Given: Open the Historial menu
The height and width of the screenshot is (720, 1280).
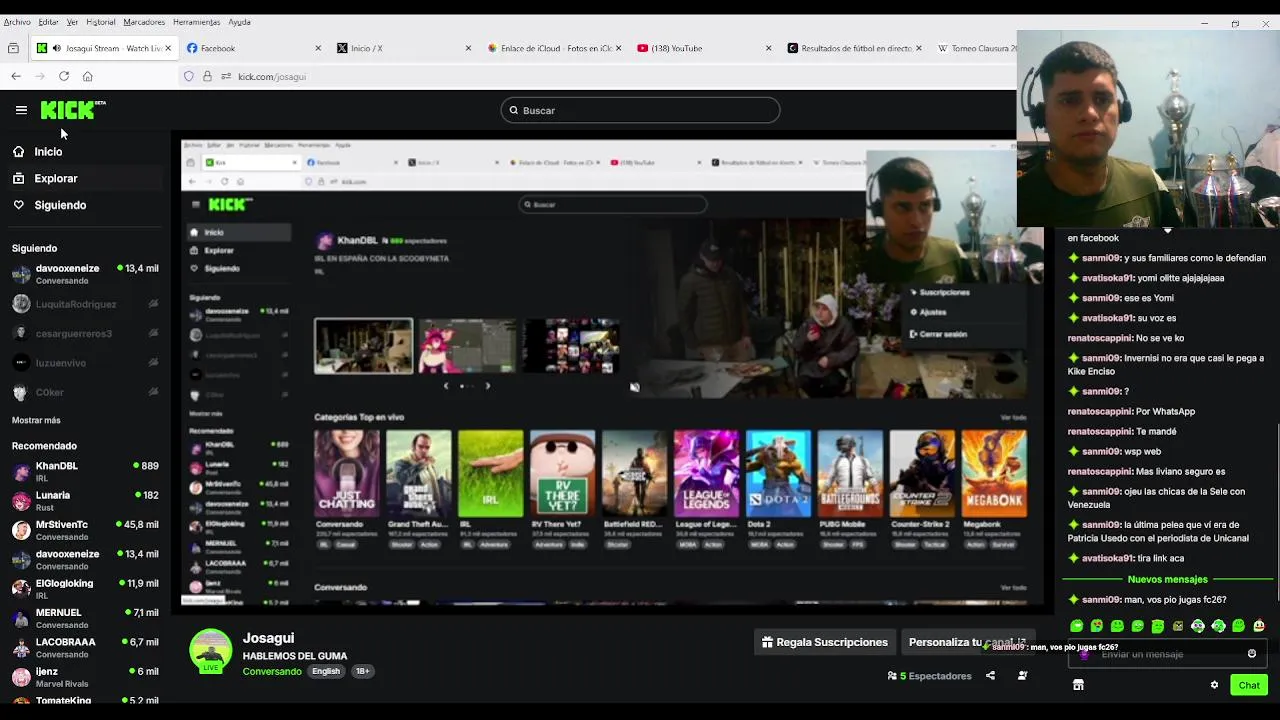Looking at the screenshot, I should tap(100, 22).
